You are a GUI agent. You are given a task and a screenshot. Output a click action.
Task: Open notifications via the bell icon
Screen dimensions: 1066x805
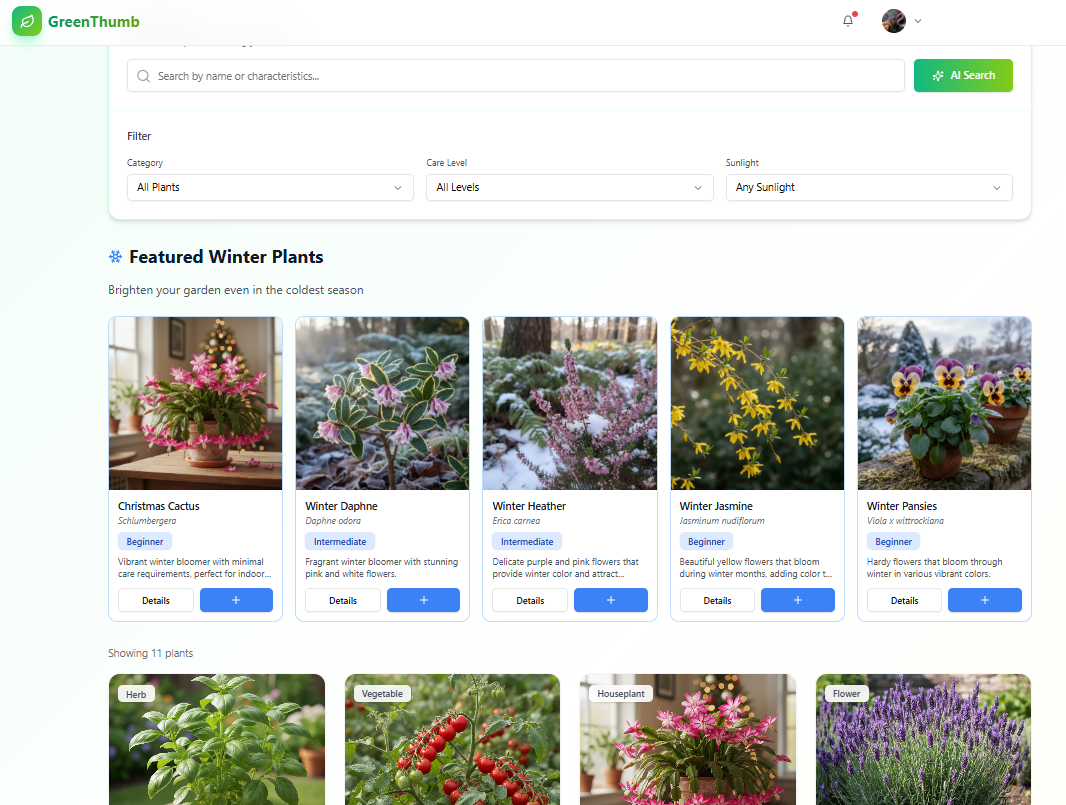pyautogui.click(x=847, y=21)
